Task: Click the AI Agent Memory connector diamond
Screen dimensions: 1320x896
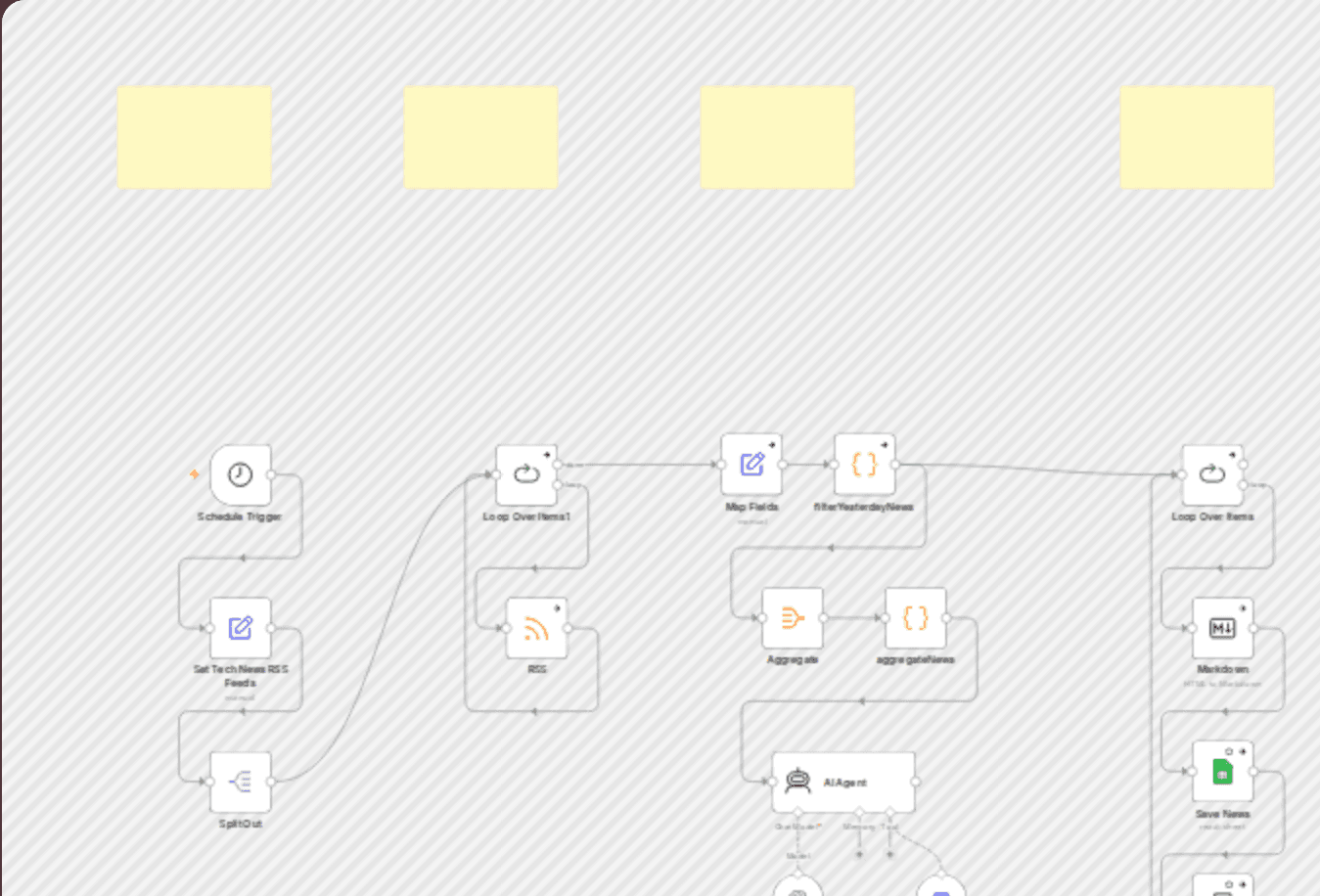Action: (x=859, y=812)
